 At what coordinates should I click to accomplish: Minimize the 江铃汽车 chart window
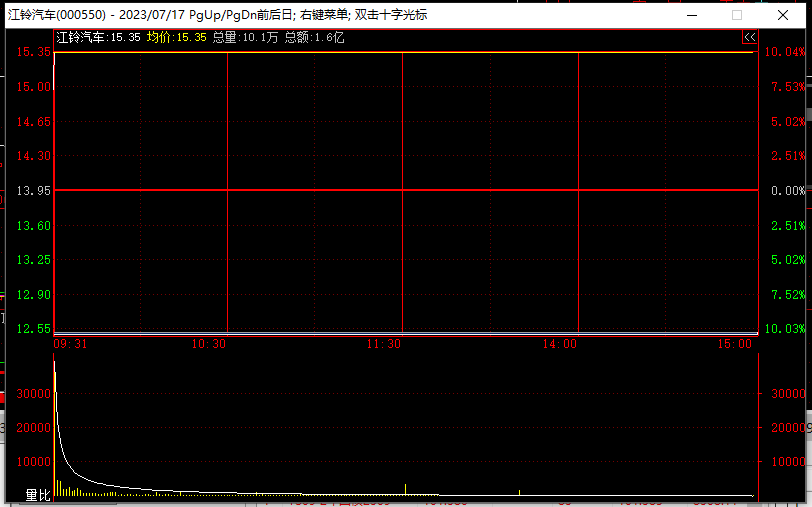click(x=692, y=15)
